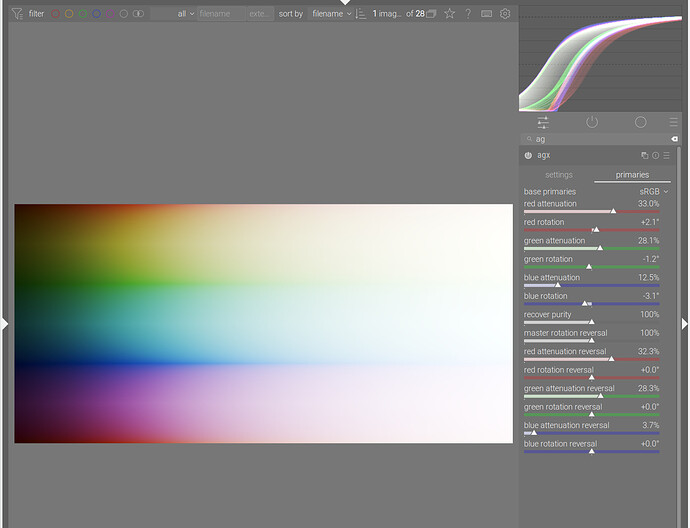Expand the left panel with the left edge arrow
The height and width of the screenshot is (528, 690).
[x=4, y=324]
